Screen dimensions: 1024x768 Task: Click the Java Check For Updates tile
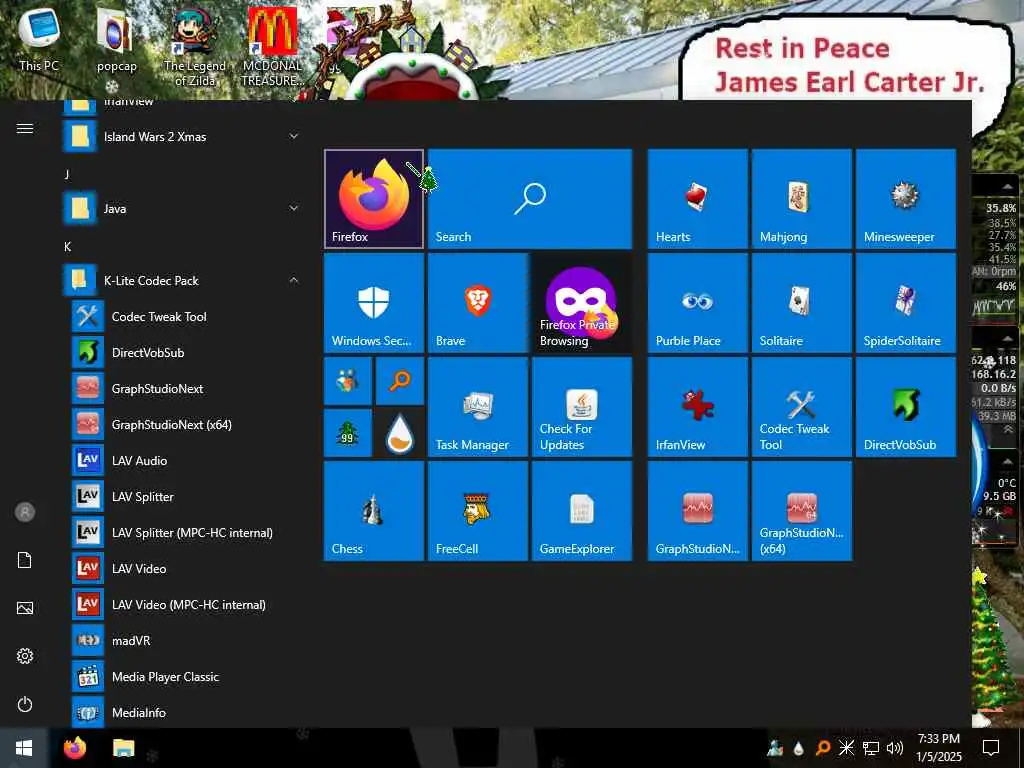pos(582,407)
